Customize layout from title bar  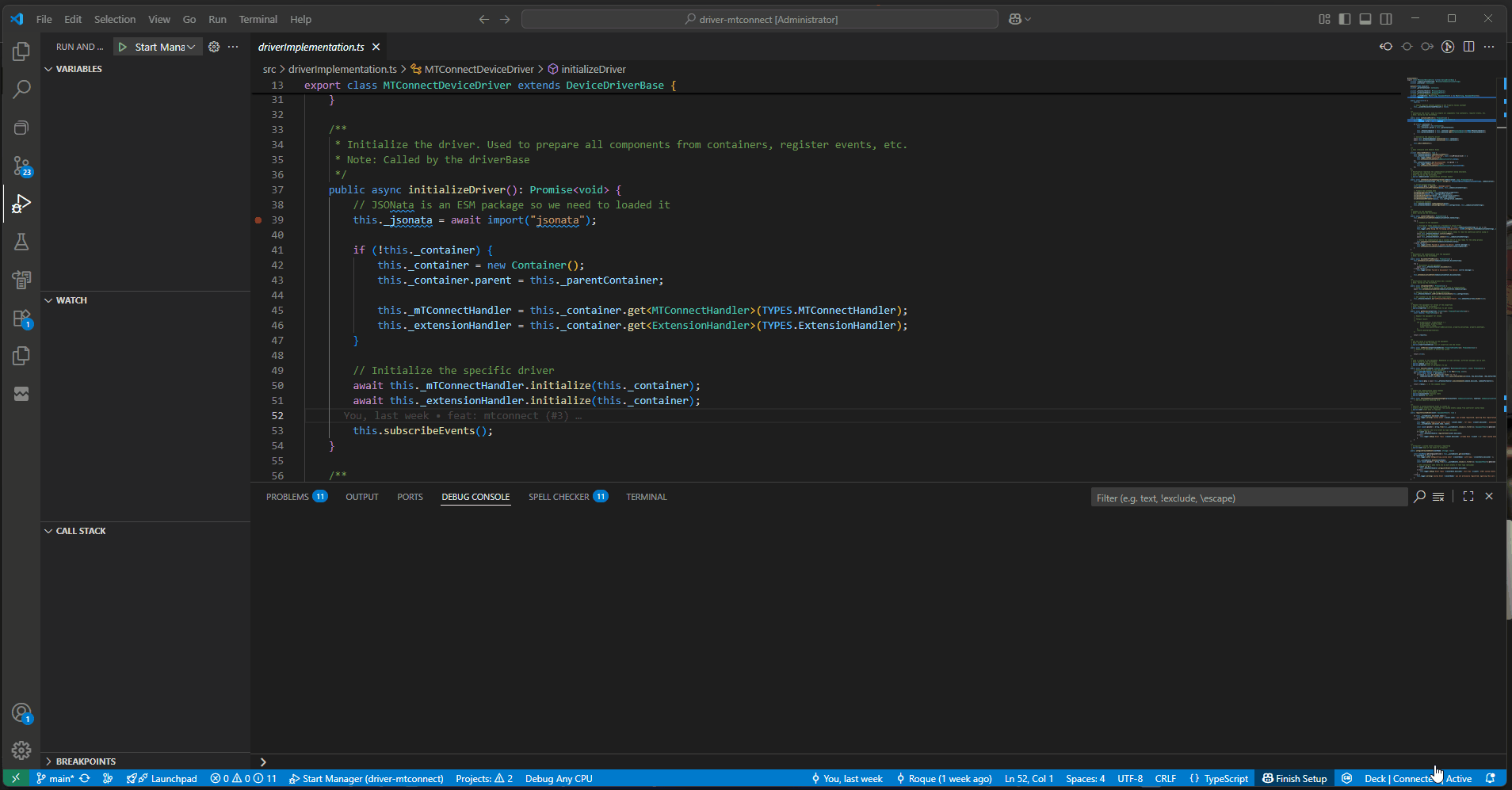[x=1324, y=19]
